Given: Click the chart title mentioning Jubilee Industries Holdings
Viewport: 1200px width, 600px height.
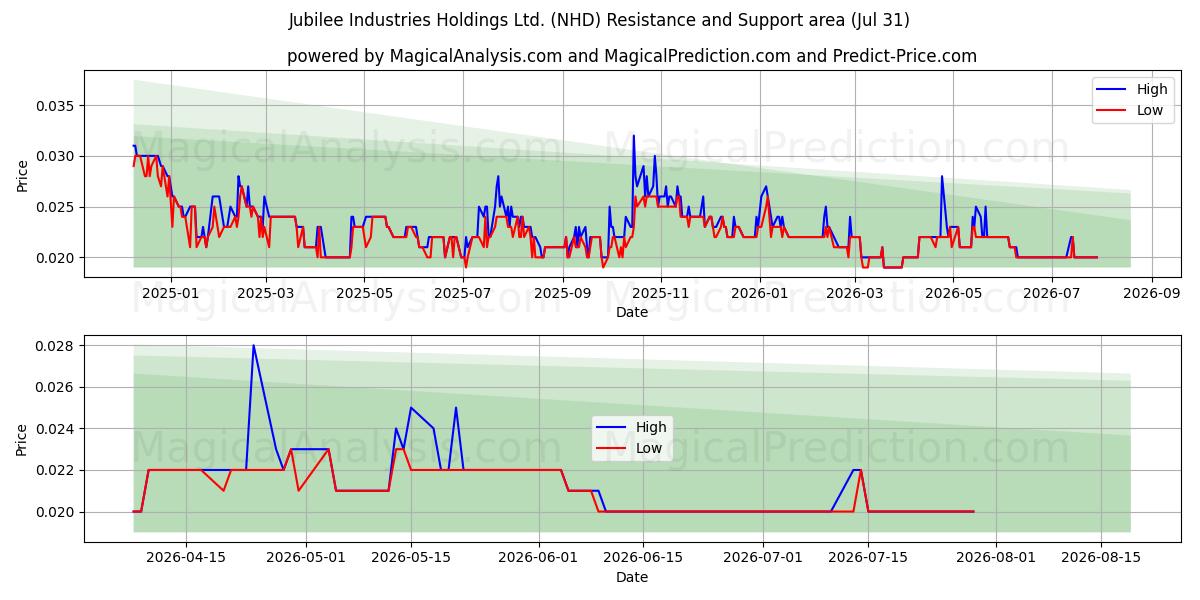Looking at the screenshot, I should point(599,20).
